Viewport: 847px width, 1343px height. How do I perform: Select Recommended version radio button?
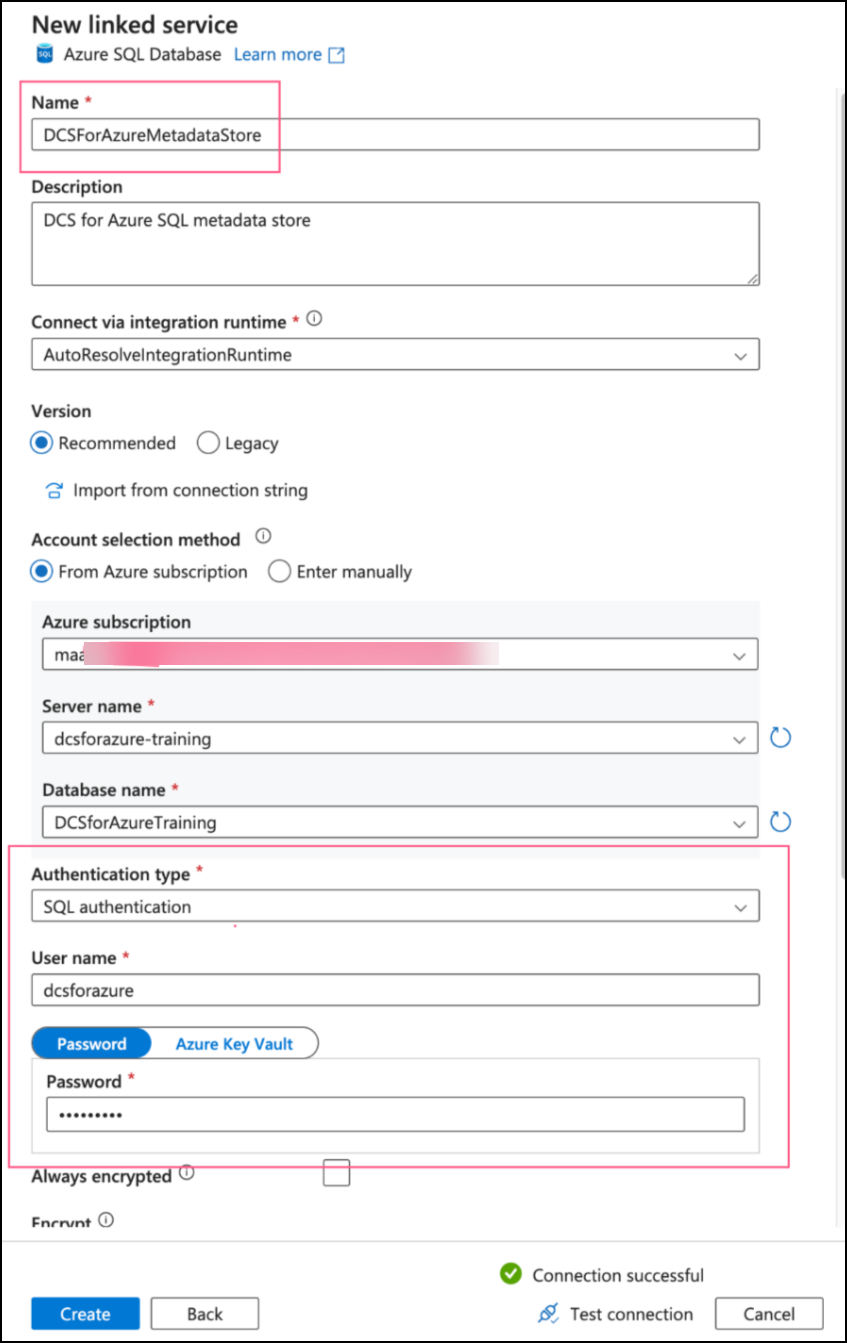coord(42,443)
